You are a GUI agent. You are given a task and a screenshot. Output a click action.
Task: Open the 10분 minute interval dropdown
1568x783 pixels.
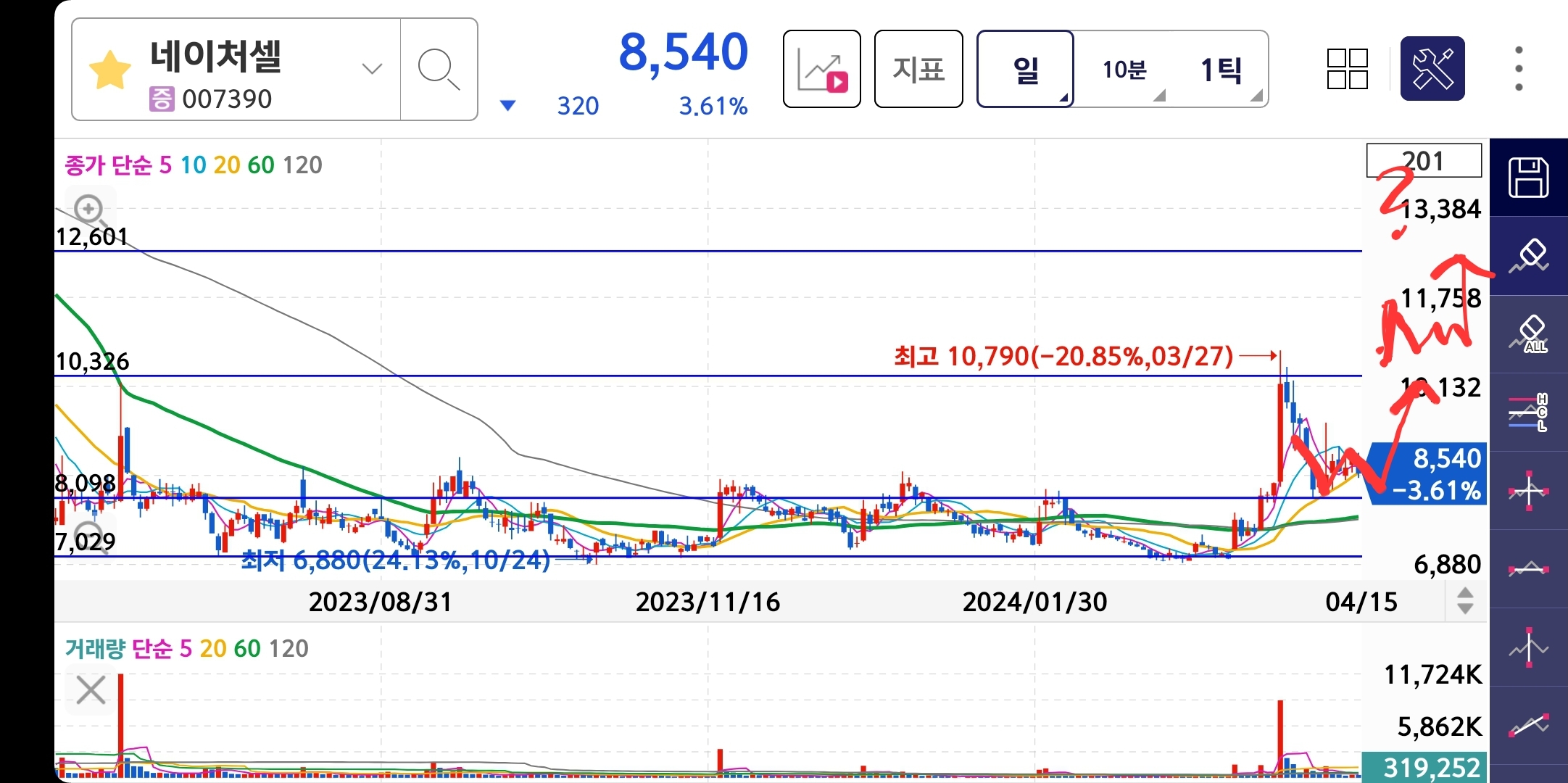point(1125,70)
